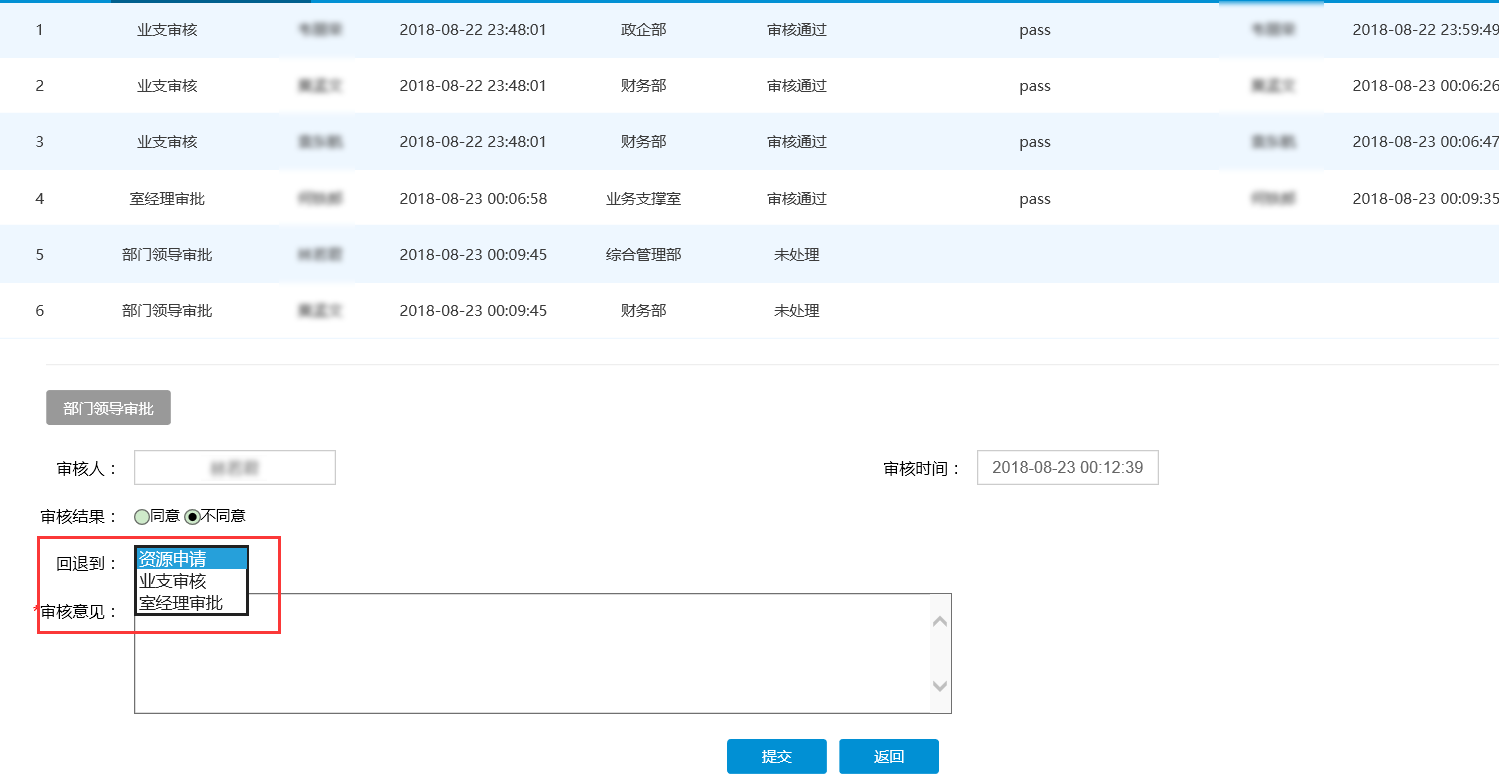This screenshot has height=774, width=1499.
Task: Click the 部门领导审批 section header
Action: tap(107, 407)
